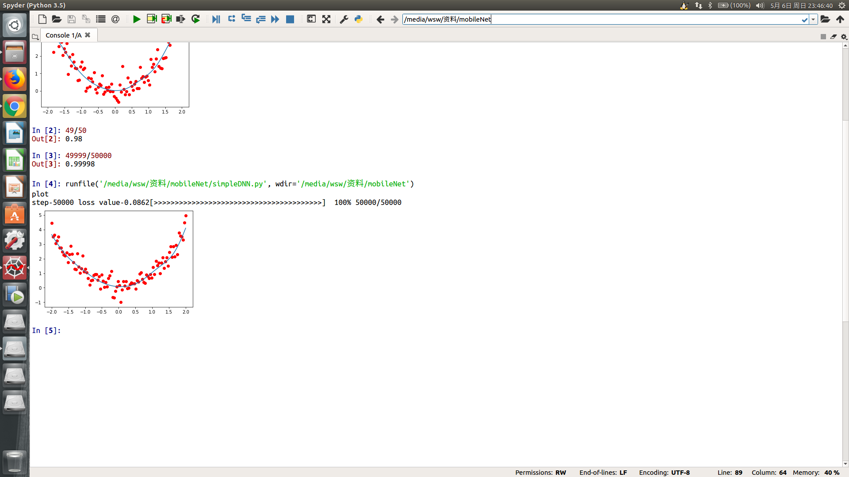Clear the console with eraser icon
Image resolution: width=849 pixels, height=477 pixels.
833,36
